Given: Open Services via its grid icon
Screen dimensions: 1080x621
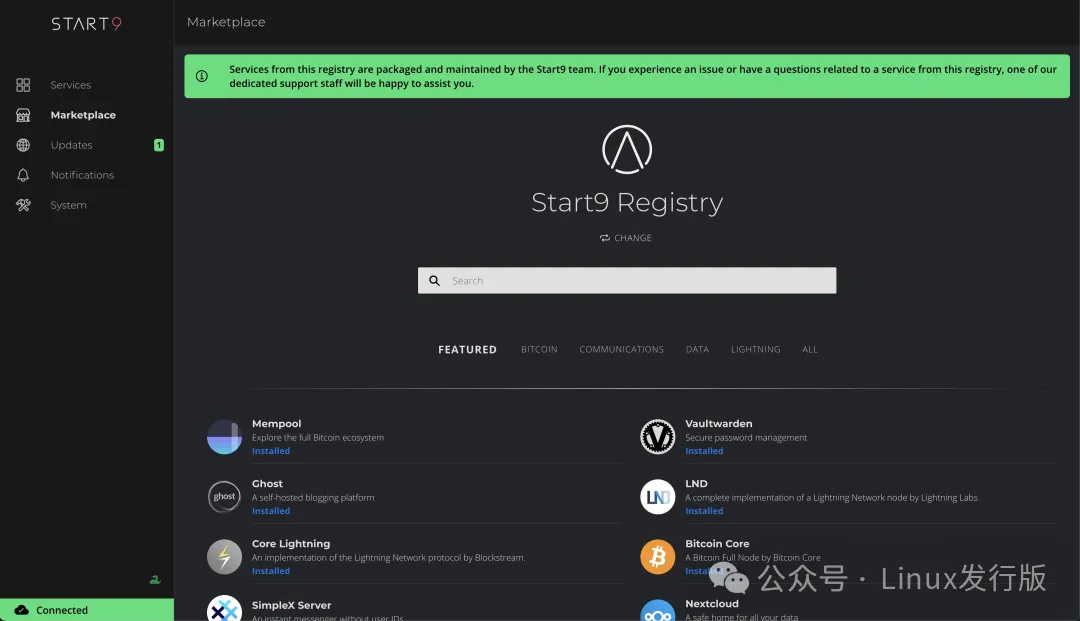Looking at the screenshot, I should [x=23, y=85].
